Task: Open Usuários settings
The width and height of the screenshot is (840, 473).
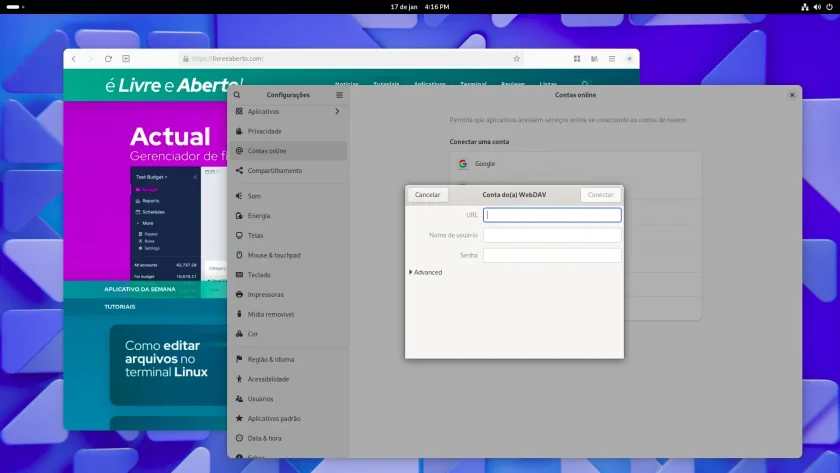Action: (x=288, y=399)
